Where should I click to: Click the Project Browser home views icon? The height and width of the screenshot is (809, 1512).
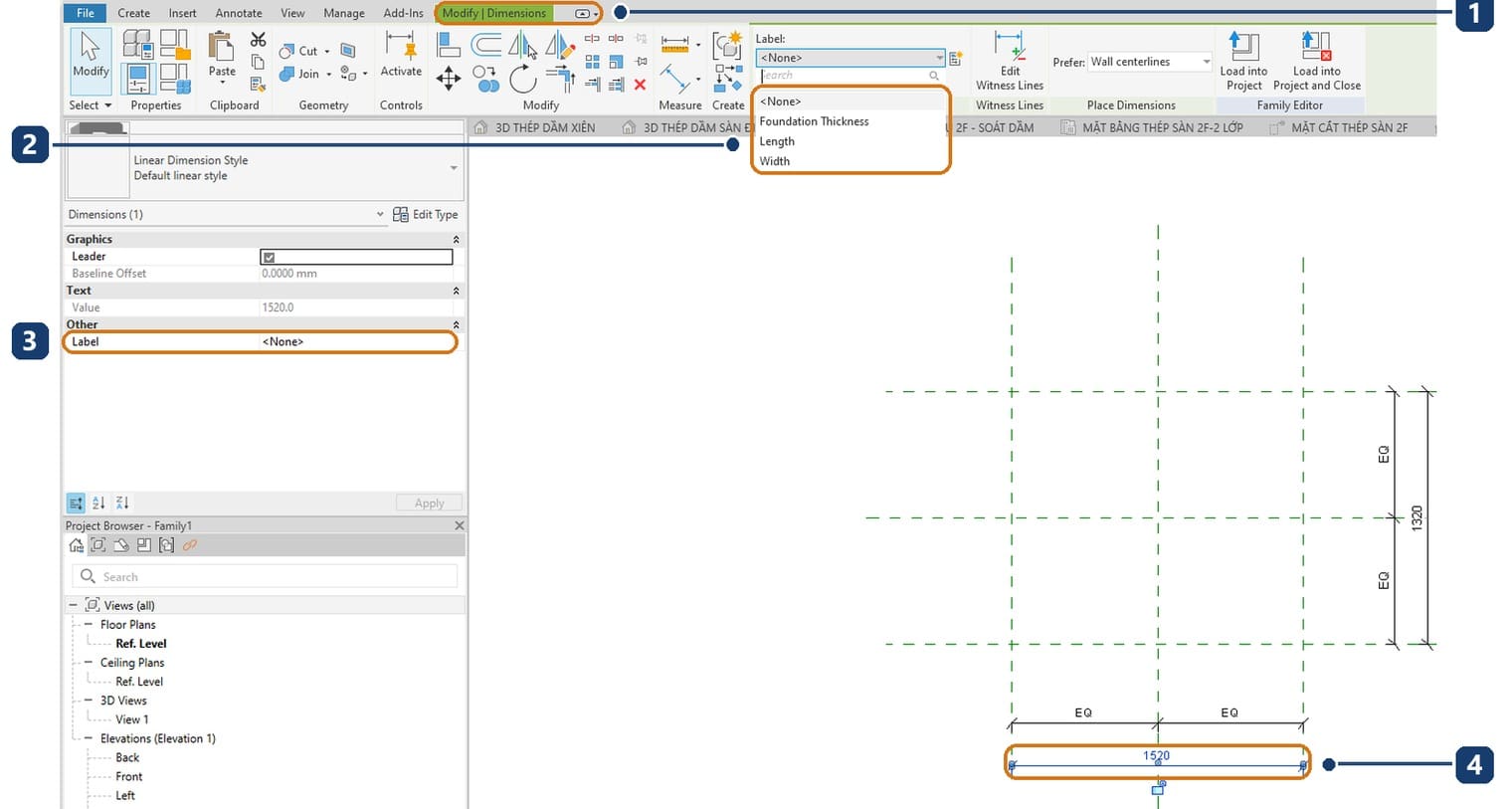click(77, 545)
